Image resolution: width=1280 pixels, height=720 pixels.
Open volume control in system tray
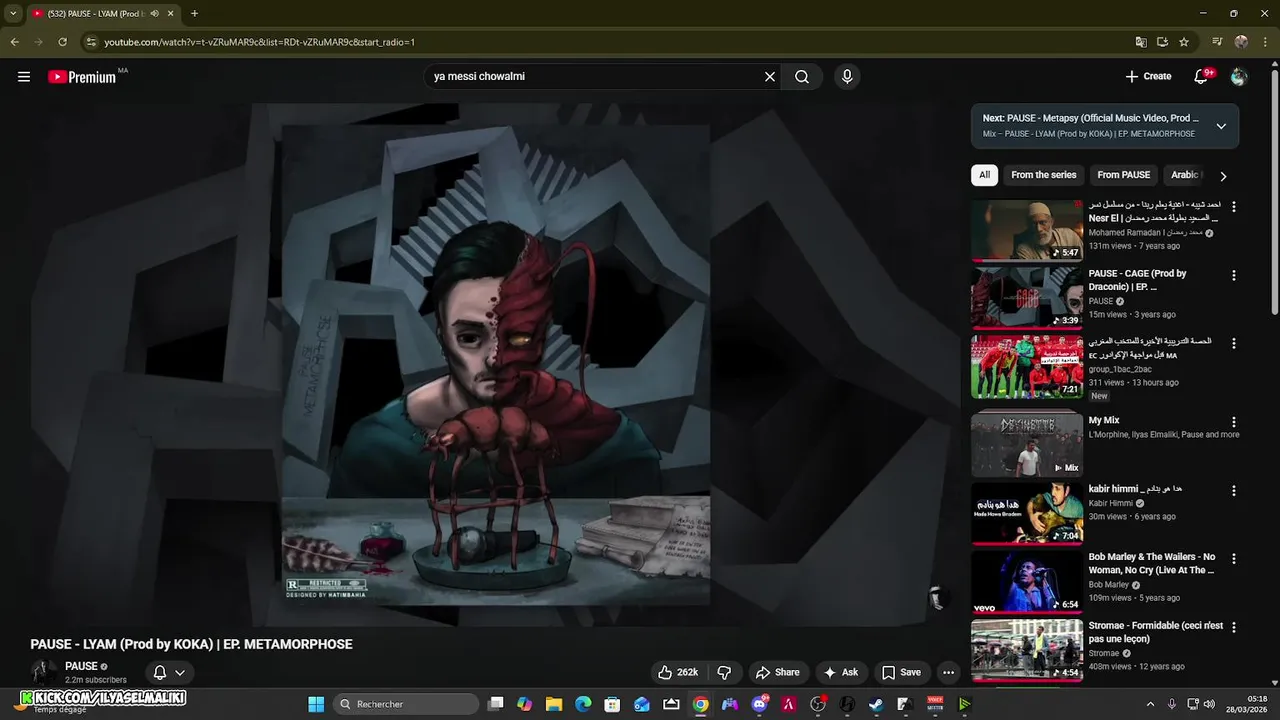click(x=1210, y=704)
